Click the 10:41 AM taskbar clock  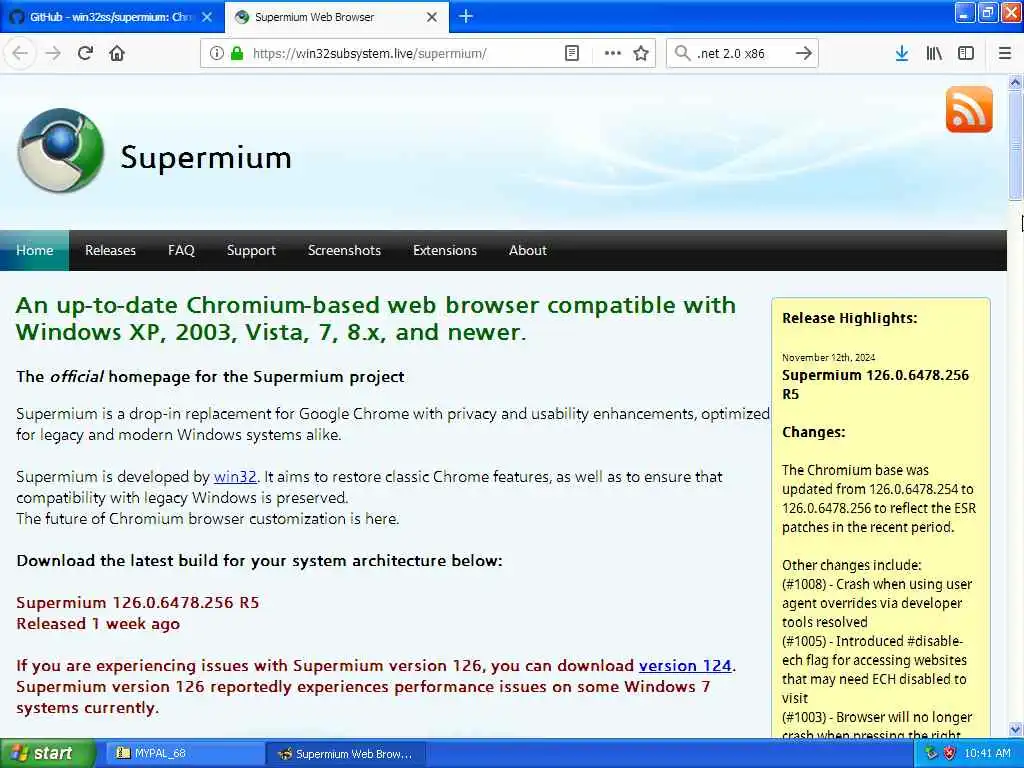tap(987, 753)
